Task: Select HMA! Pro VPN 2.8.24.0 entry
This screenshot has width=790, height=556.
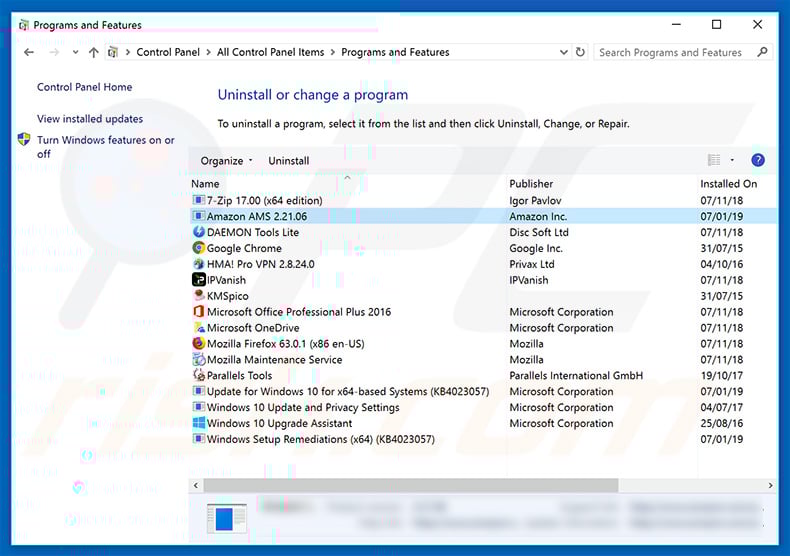Action: [260, 264]
